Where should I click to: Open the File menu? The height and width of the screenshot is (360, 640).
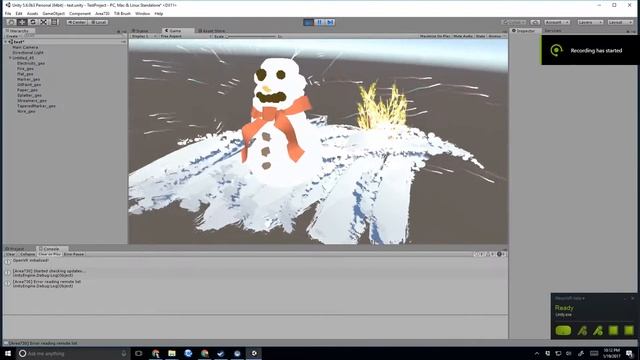8,13
